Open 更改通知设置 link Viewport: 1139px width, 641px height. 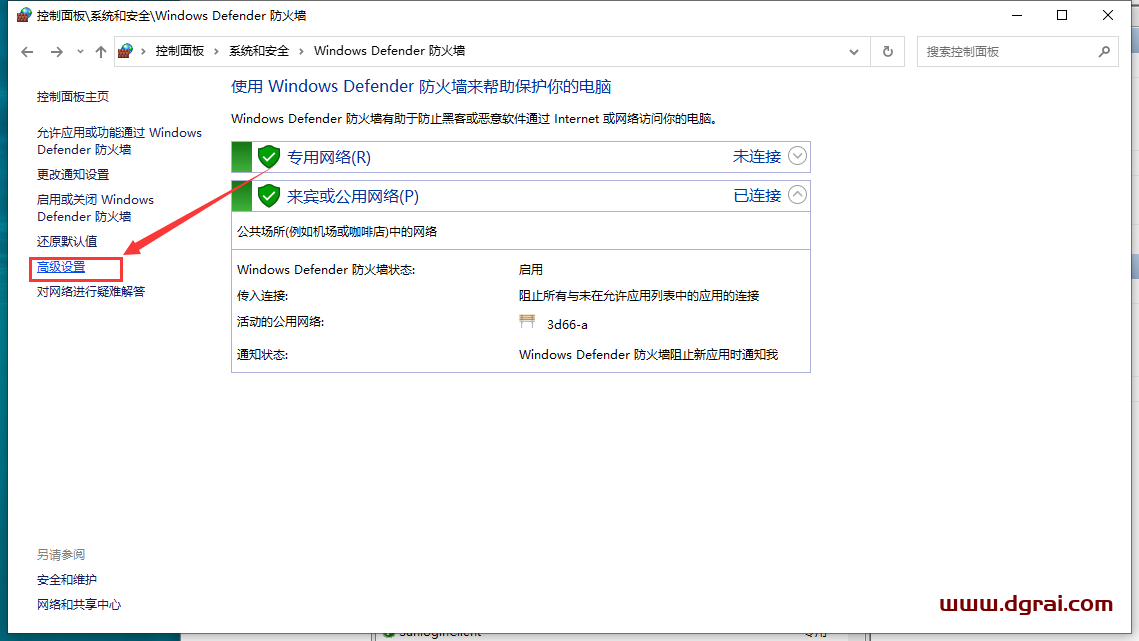coord(73,174)
